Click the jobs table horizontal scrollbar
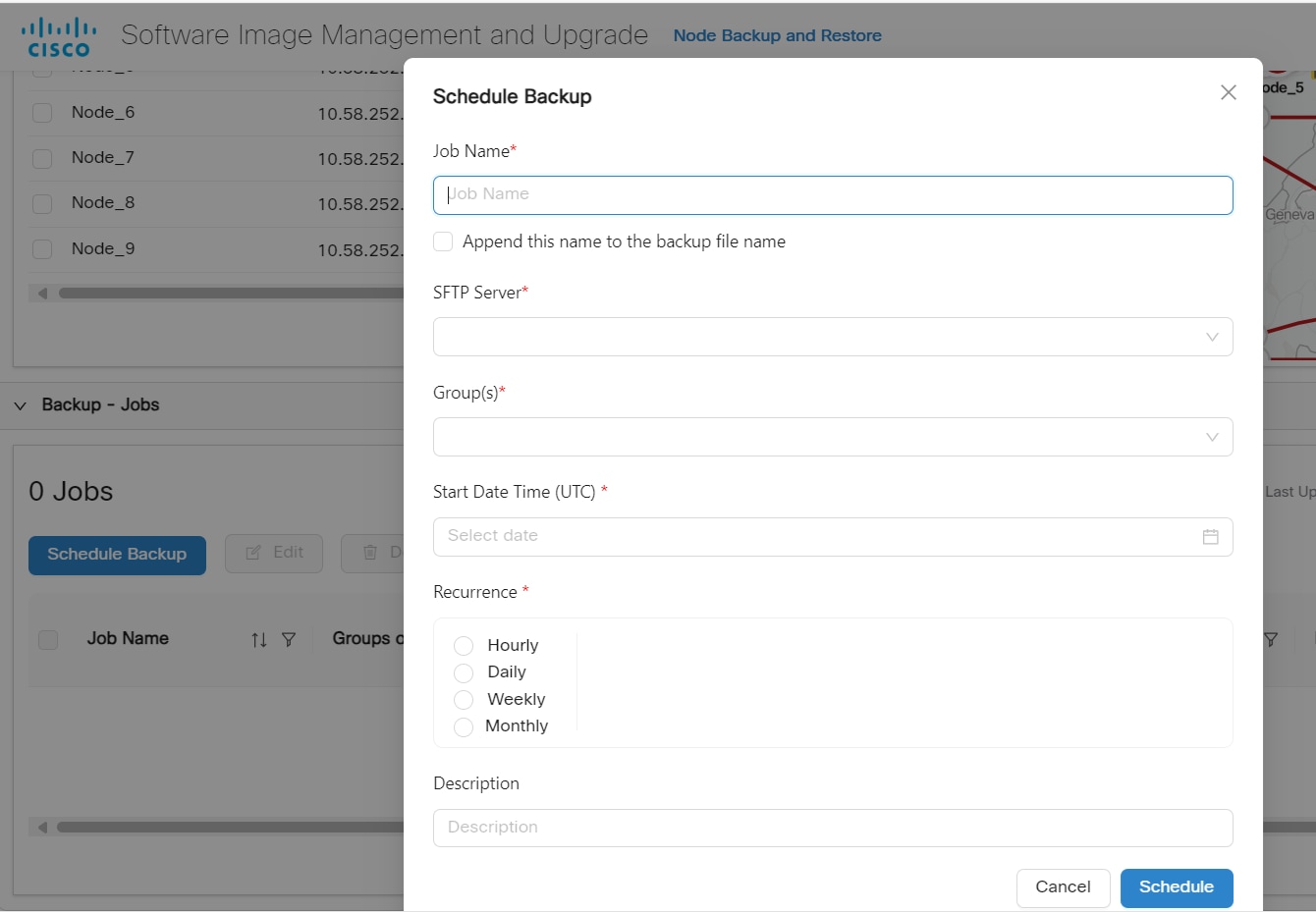The height and width of the screenshot is (912, 1316). [x=231, y=827]
